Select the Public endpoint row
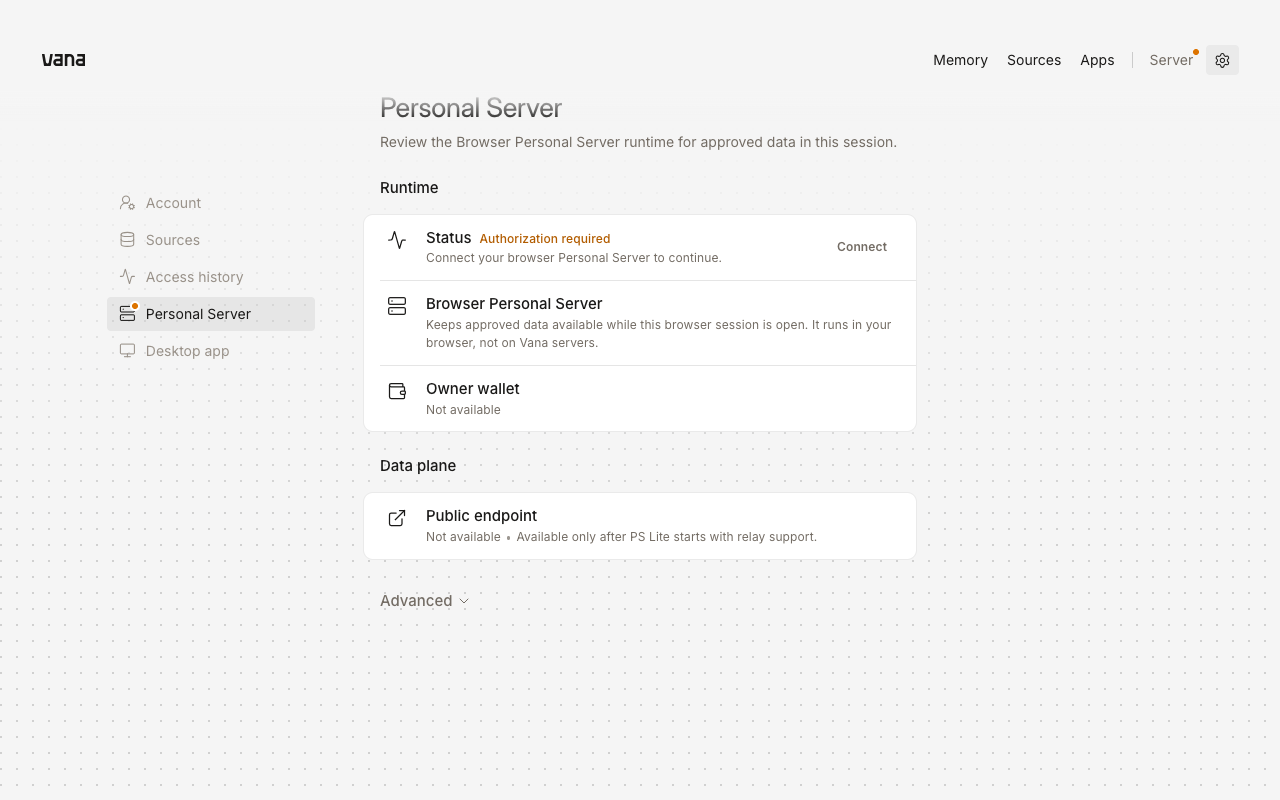1280x800 pixels. click(640, 526)
